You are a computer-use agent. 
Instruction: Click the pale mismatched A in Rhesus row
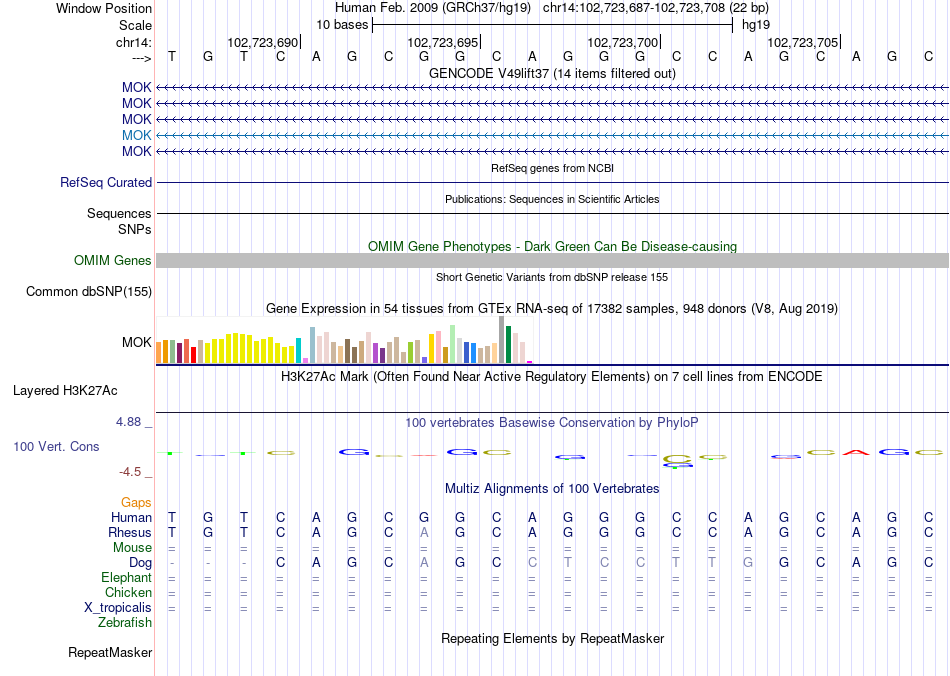[424, 532]
